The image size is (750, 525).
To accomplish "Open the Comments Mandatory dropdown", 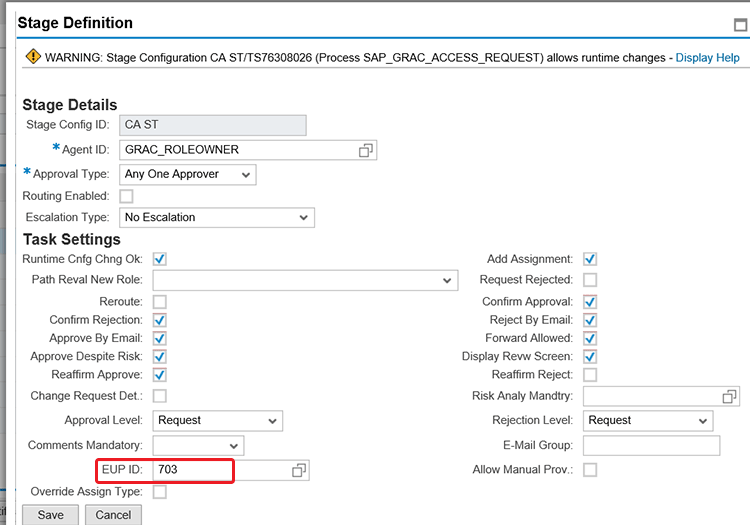I will pos(198,445).
